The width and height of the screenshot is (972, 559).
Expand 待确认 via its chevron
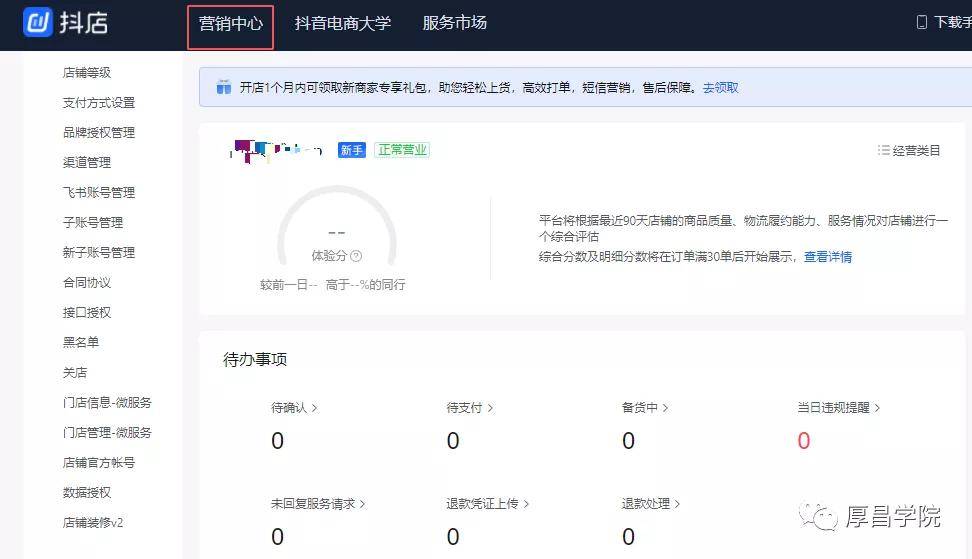point(315,408)
